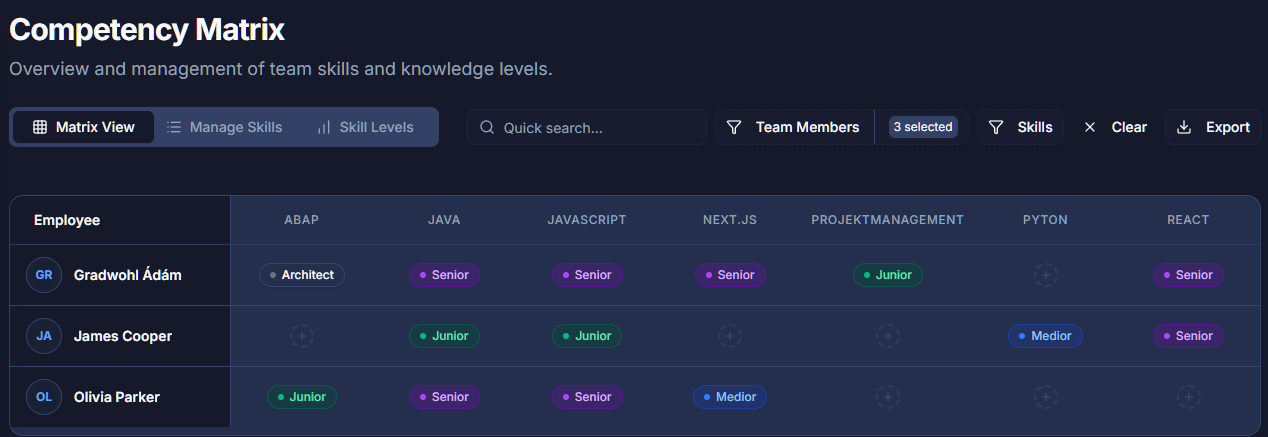Add ABAP skill level for James Cooper
Image resolution: width=1268 pixels, height=437 pixels.
tap(302, 336)
